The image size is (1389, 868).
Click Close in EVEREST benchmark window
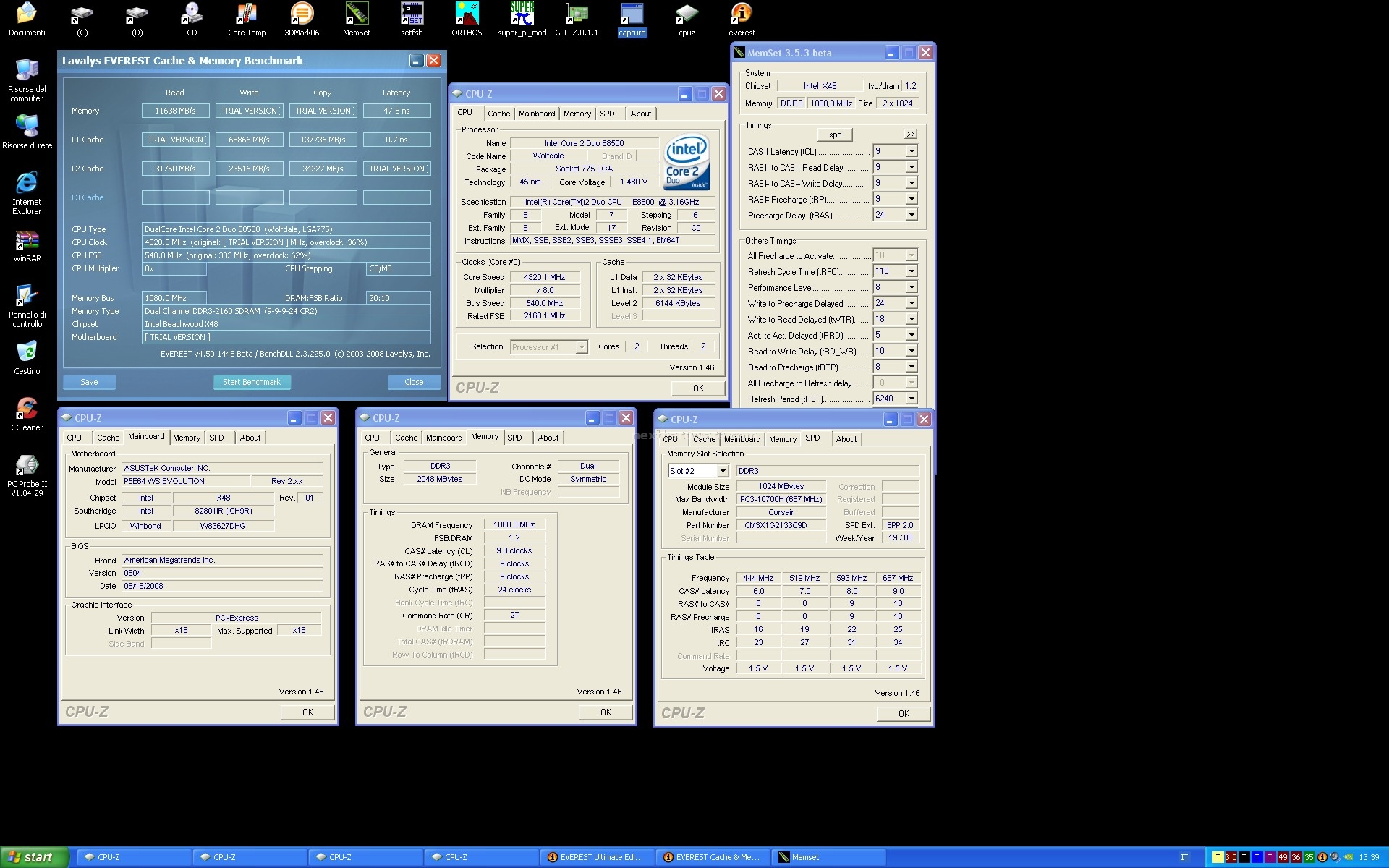point(414,382)
